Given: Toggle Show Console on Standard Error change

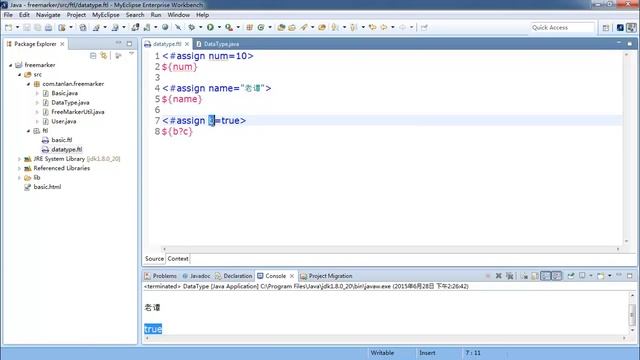Looking at the screenshot, I should click(x=557, y=276).
